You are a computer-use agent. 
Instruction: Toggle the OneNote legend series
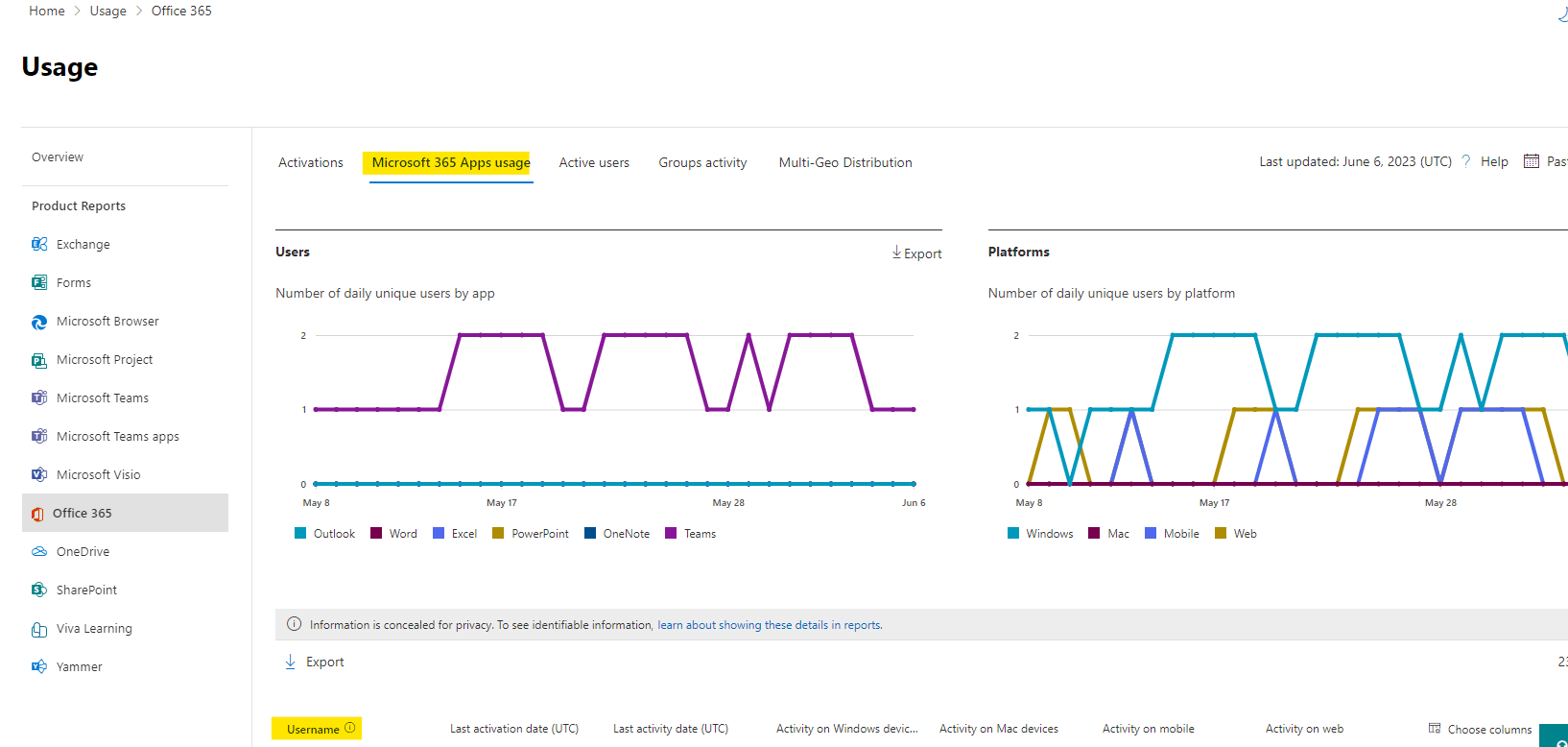pyautogui.click(x=617, y=533)
